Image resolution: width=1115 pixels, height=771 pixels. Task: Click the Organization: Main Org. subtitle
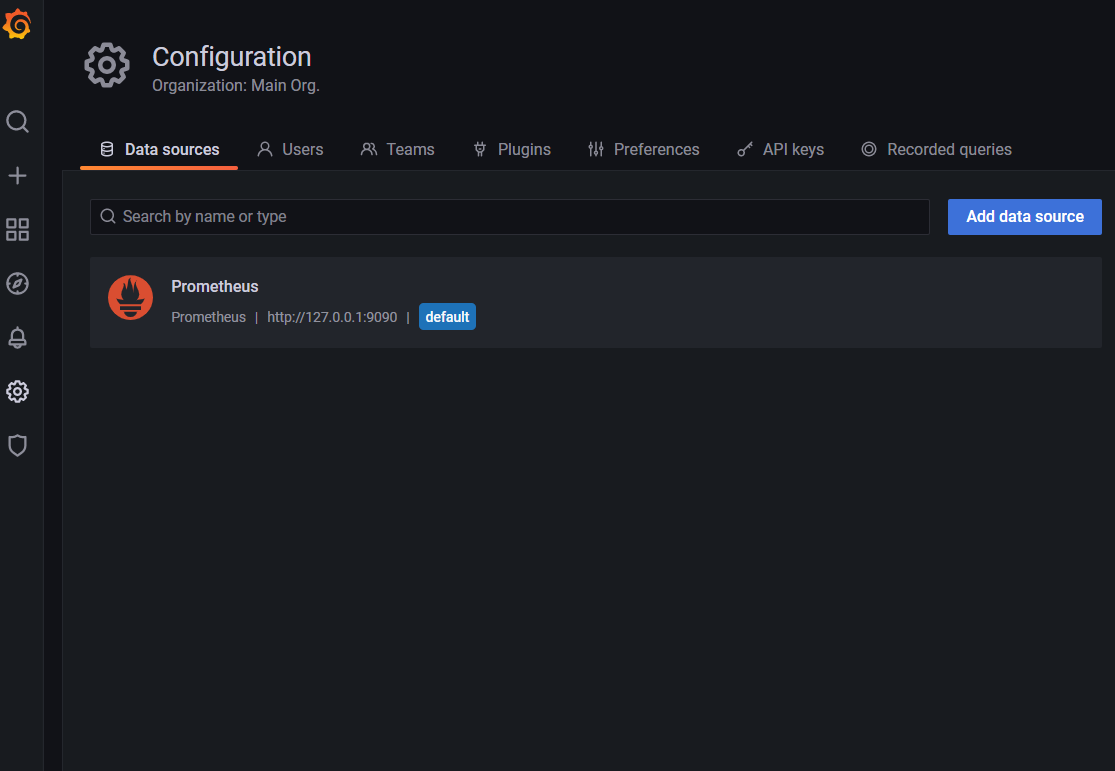point(236,85)
